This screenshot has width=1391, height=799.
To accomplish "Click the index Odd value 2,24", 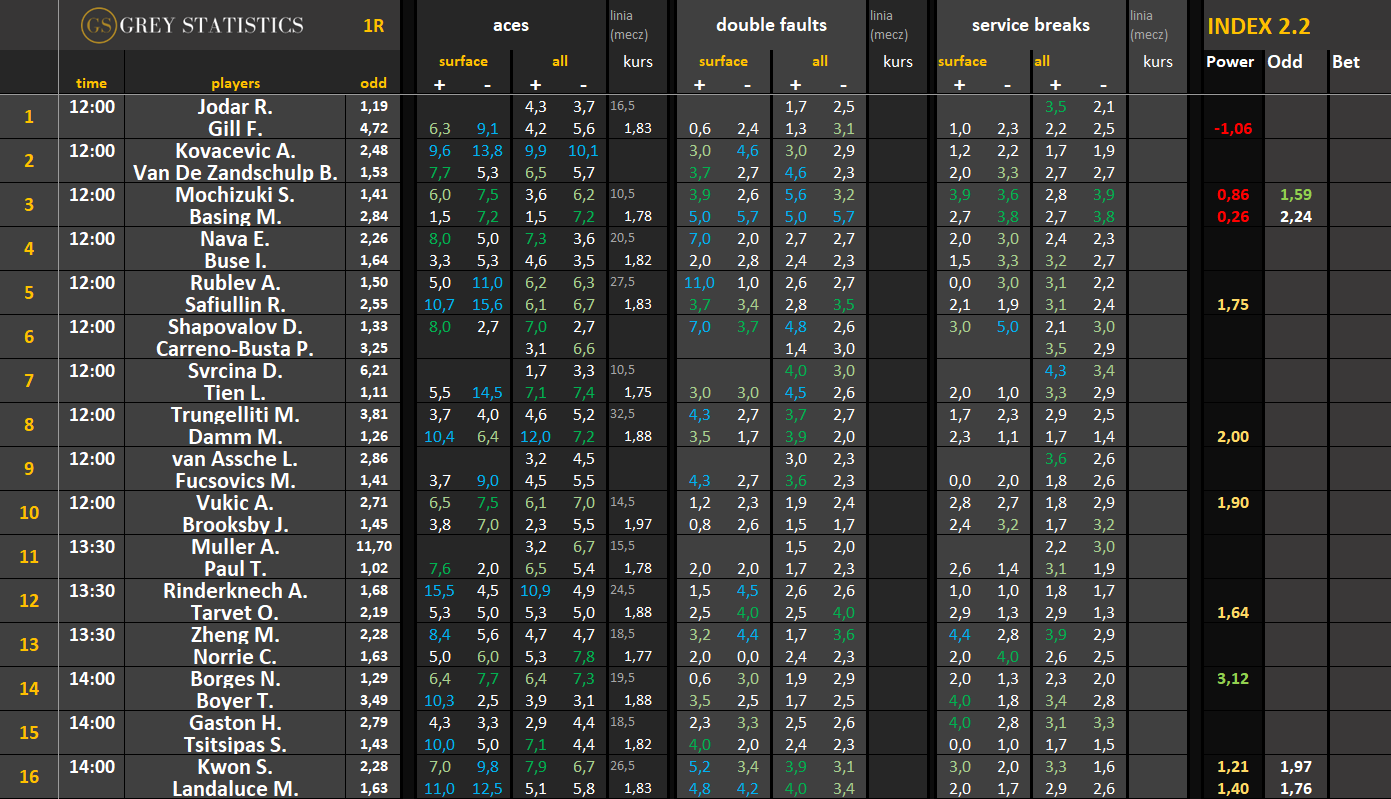I will [x=1296, y=216].
